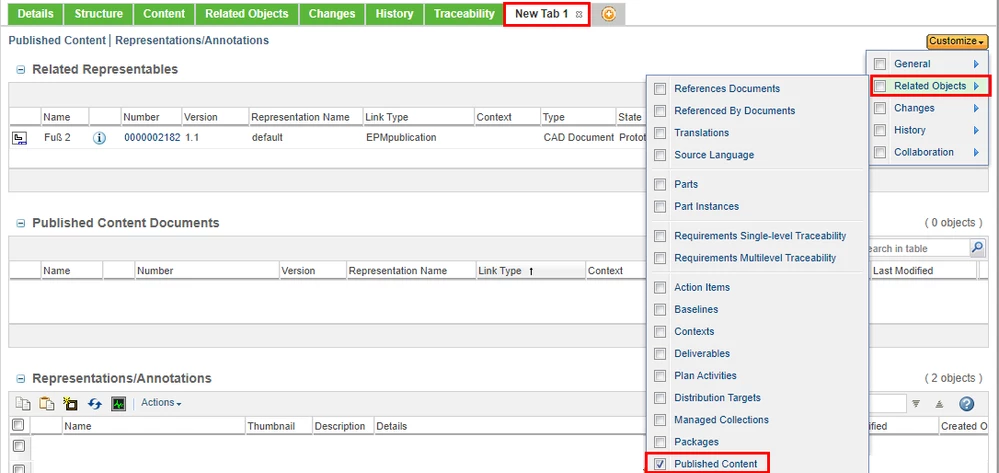The height and width of the screenshot is (473, 999).
Task: Check the Deliverables checkbox
Action: [x=661, y=354]
